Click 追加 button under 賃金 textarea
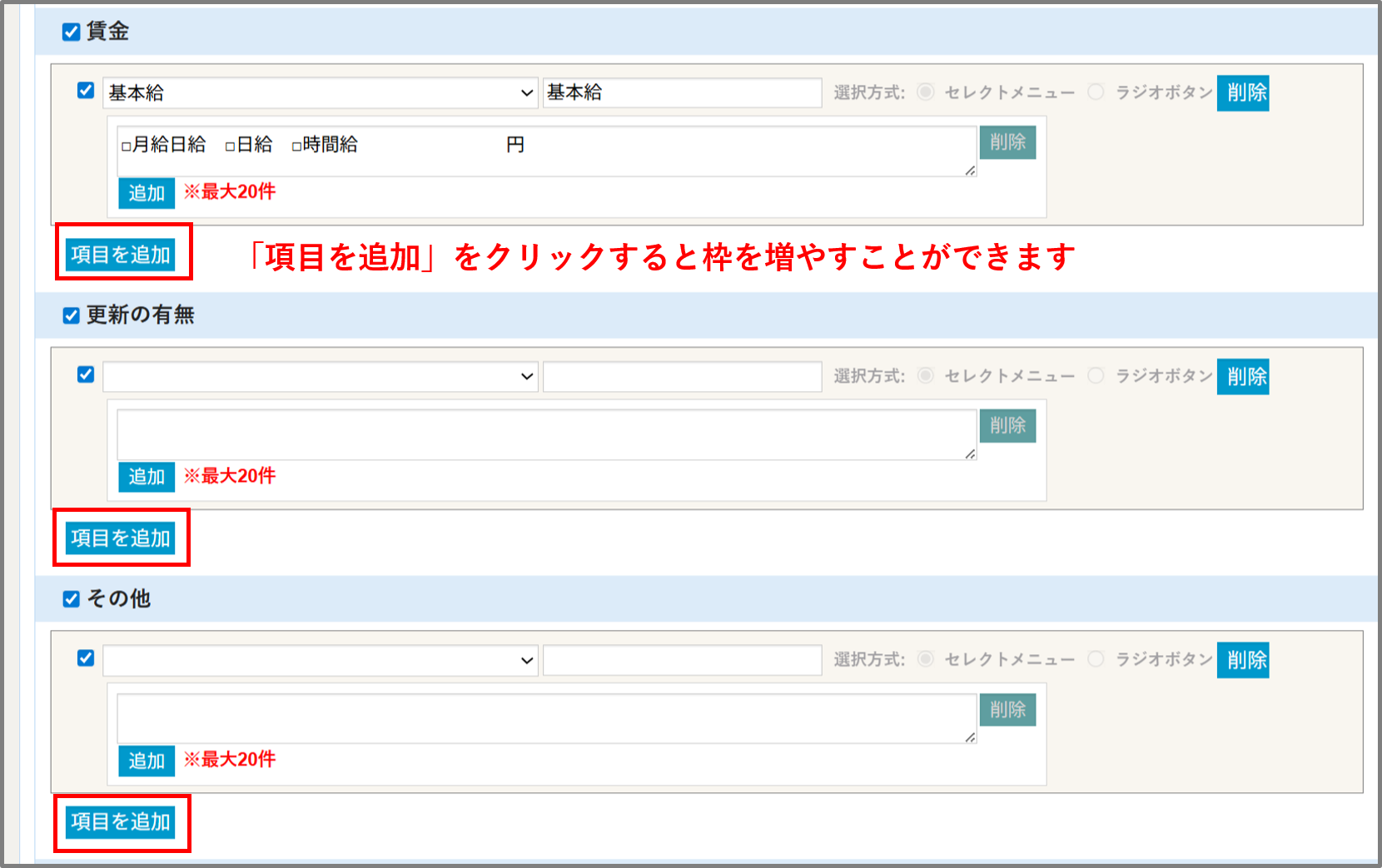 click(x=147, y=193)
